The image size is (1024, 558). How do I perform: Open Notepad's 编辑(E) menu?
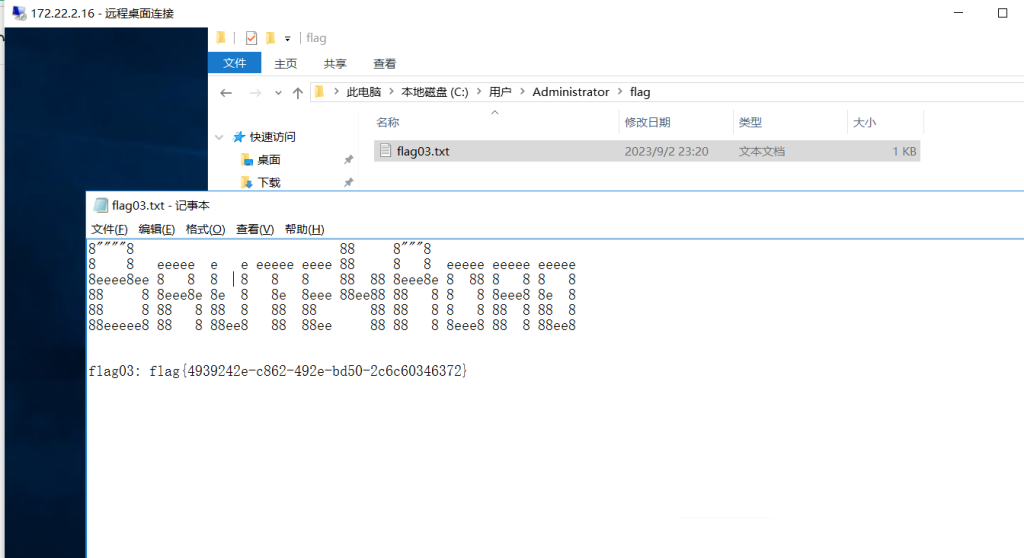coord(156,229)
